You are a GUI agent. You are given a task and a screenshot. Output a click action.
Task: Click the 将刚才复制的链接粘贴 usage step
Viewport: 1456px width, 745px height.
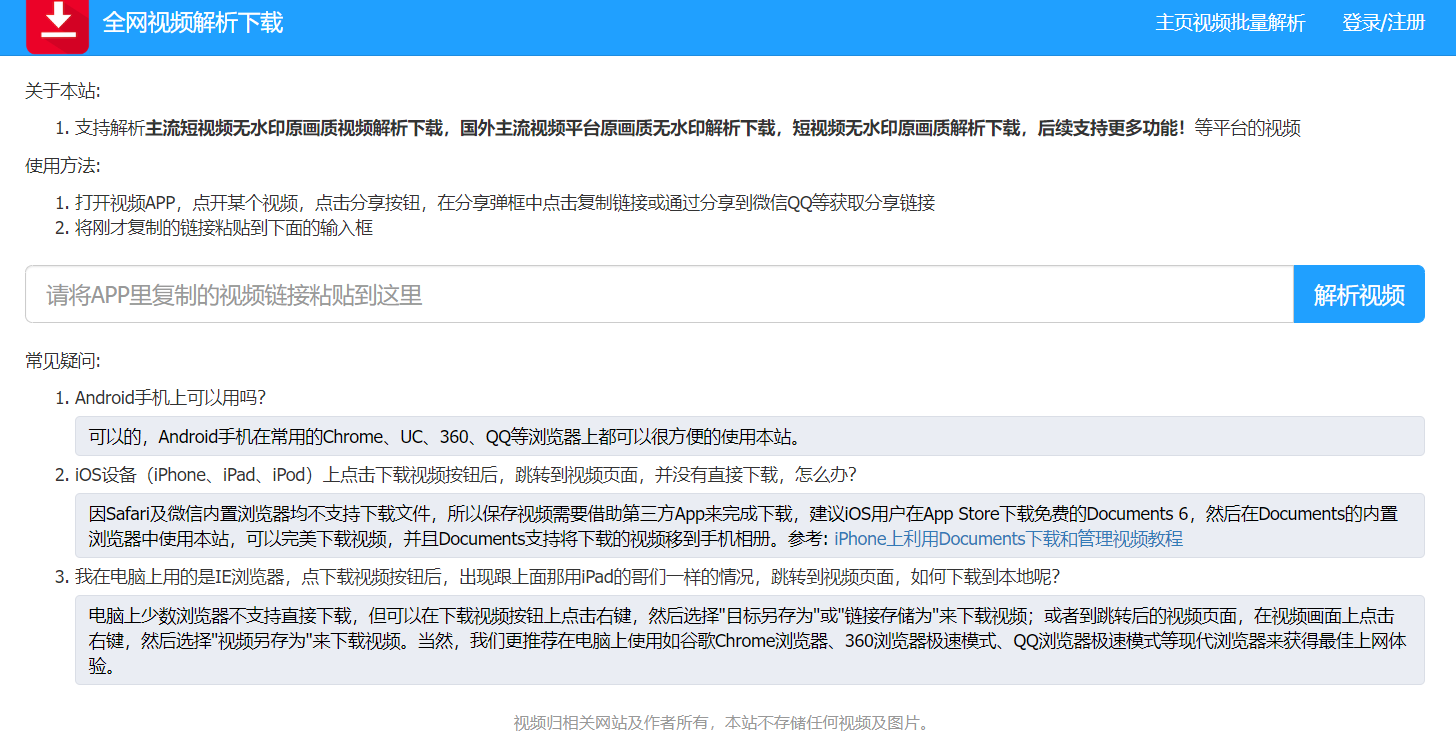point(224,228)
